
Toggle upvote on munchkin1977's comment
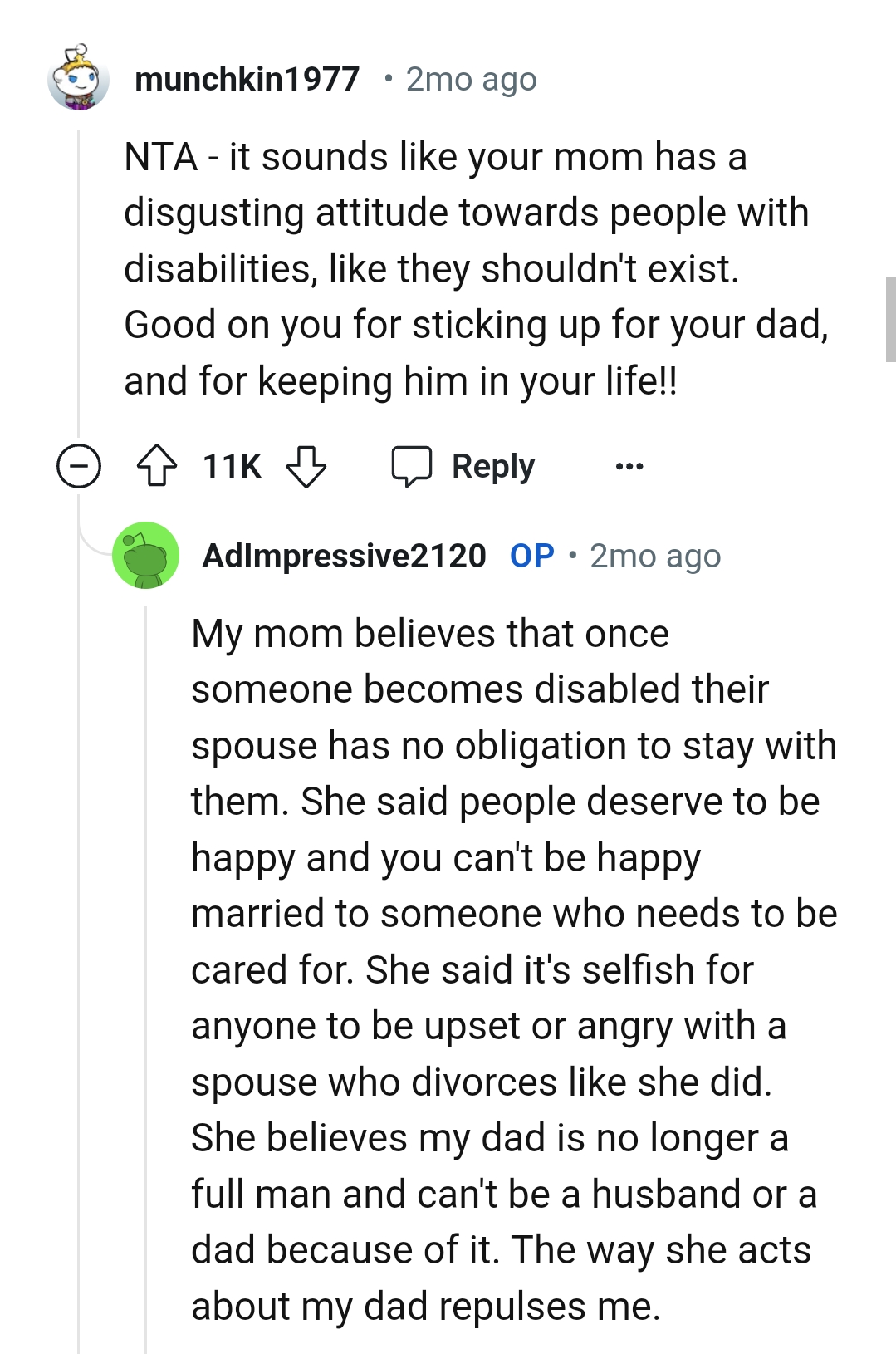click(x=158, y=465)
